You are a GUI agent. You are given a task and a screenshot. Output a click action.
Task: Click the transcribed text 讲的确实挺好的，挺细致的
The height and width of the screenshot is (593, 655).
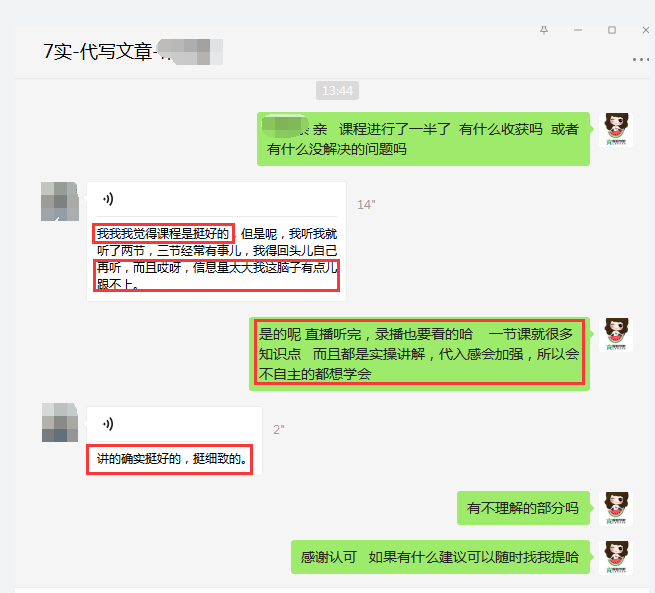pyautogui.click(x=169, y=459)
